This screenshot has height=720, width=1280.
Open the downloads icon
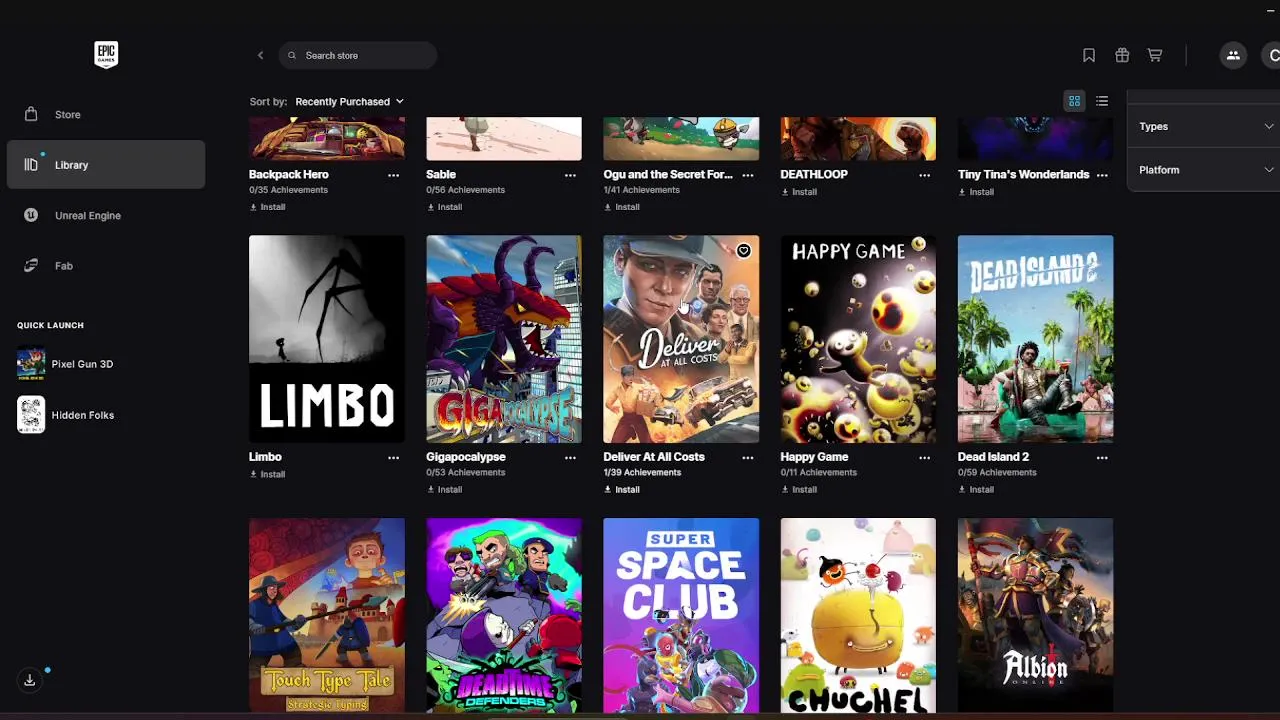pyautogui.click(x=30, y=680)
